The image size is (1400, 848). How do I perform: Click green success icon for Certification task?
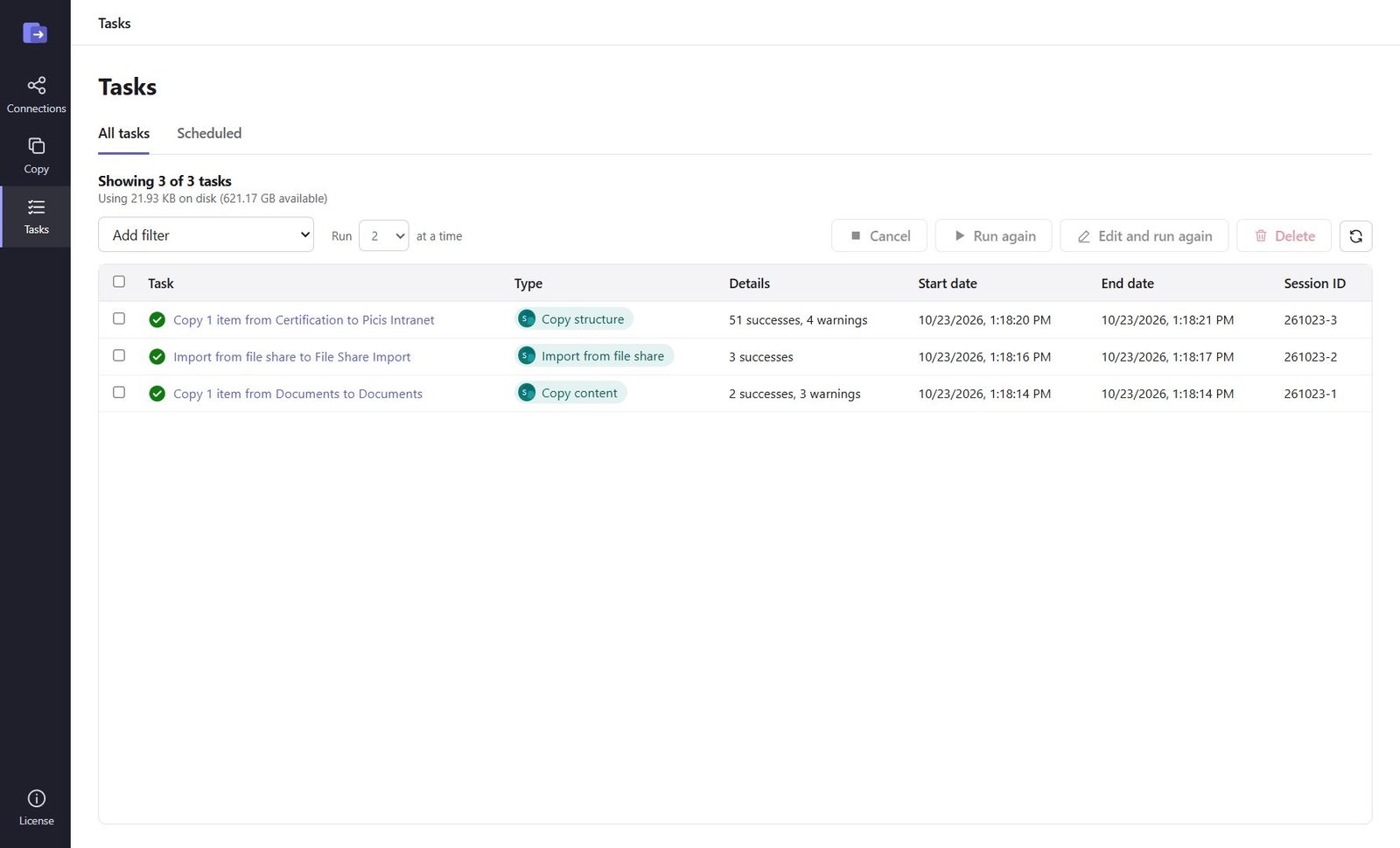tap(157, 320)
